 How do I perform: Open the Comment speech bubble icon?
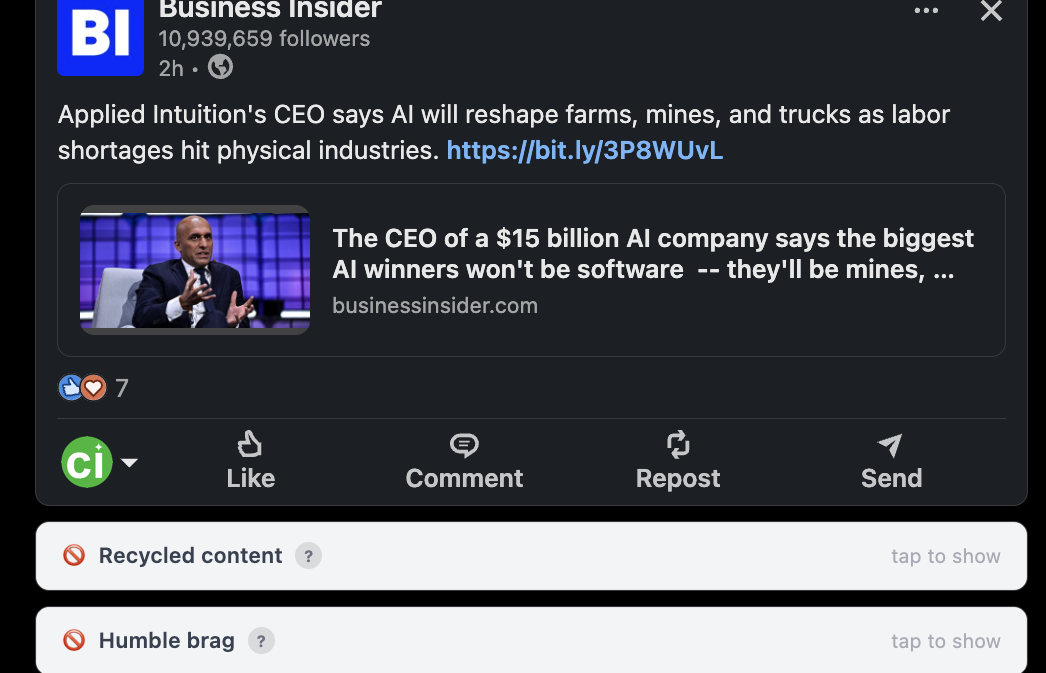click(464, 444)
